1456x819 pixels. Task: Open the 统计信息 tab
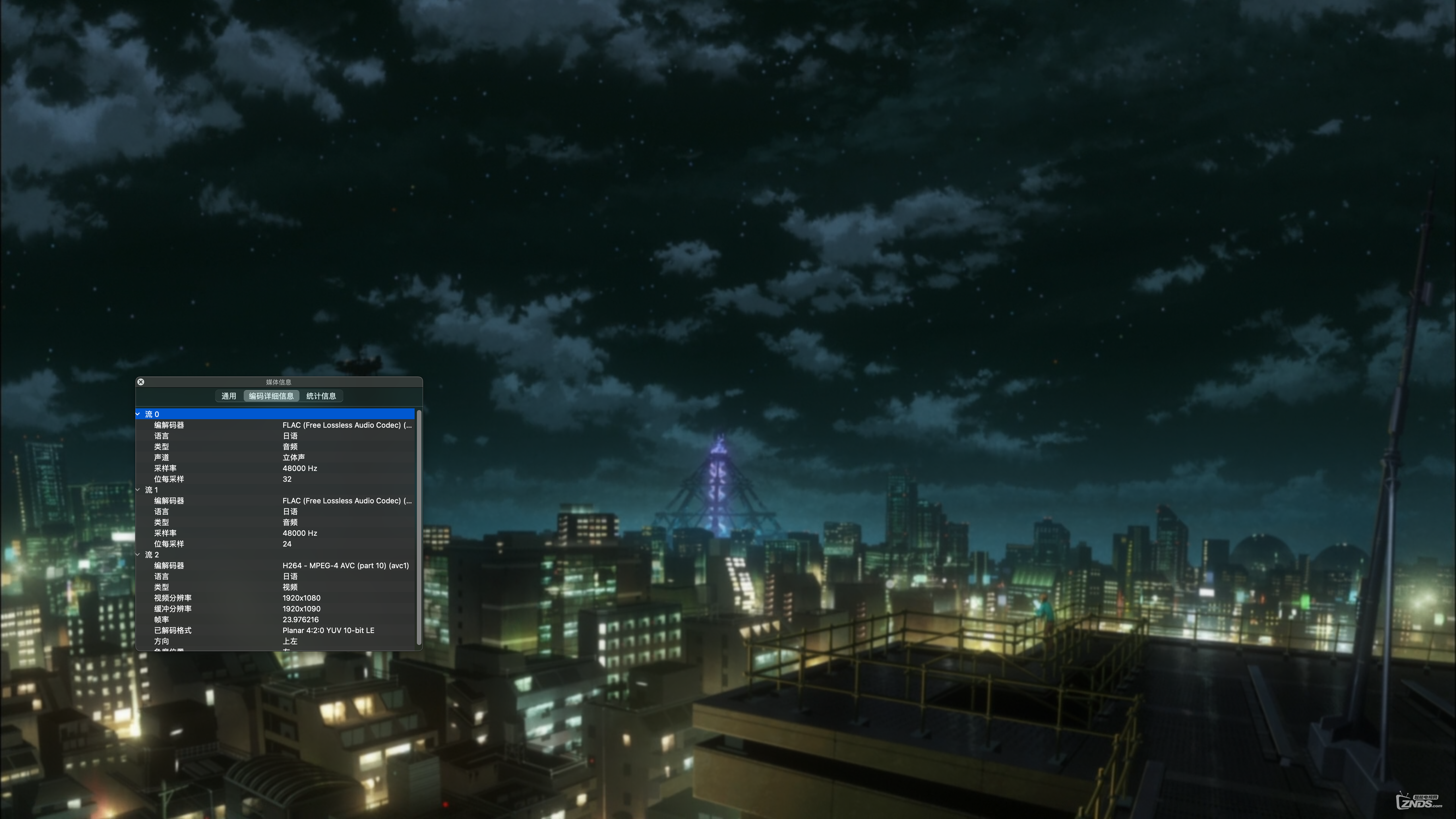(321, 396)
